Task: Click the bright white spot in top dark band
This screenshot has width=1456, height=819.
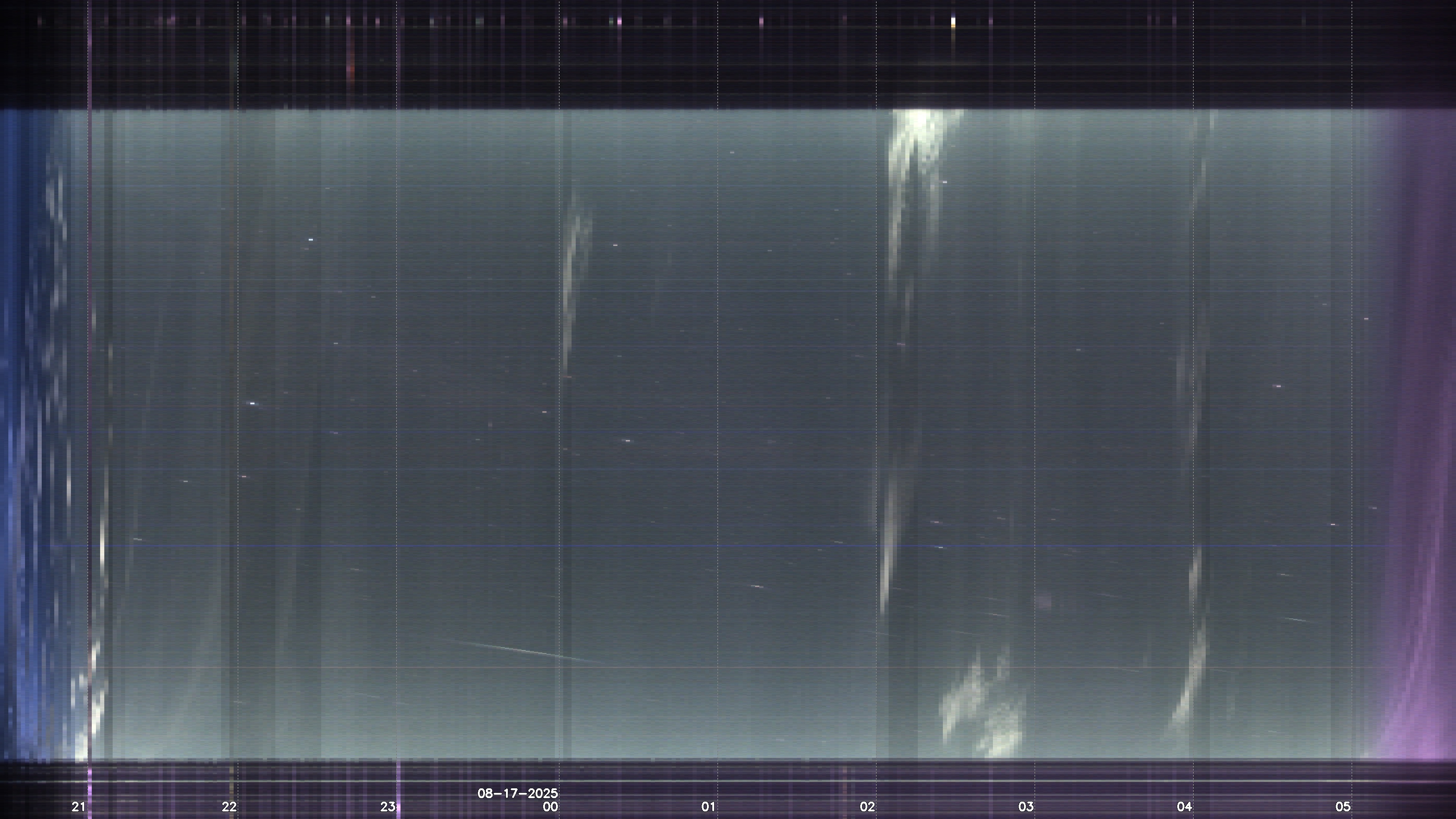Action: [x=953, y=22]
